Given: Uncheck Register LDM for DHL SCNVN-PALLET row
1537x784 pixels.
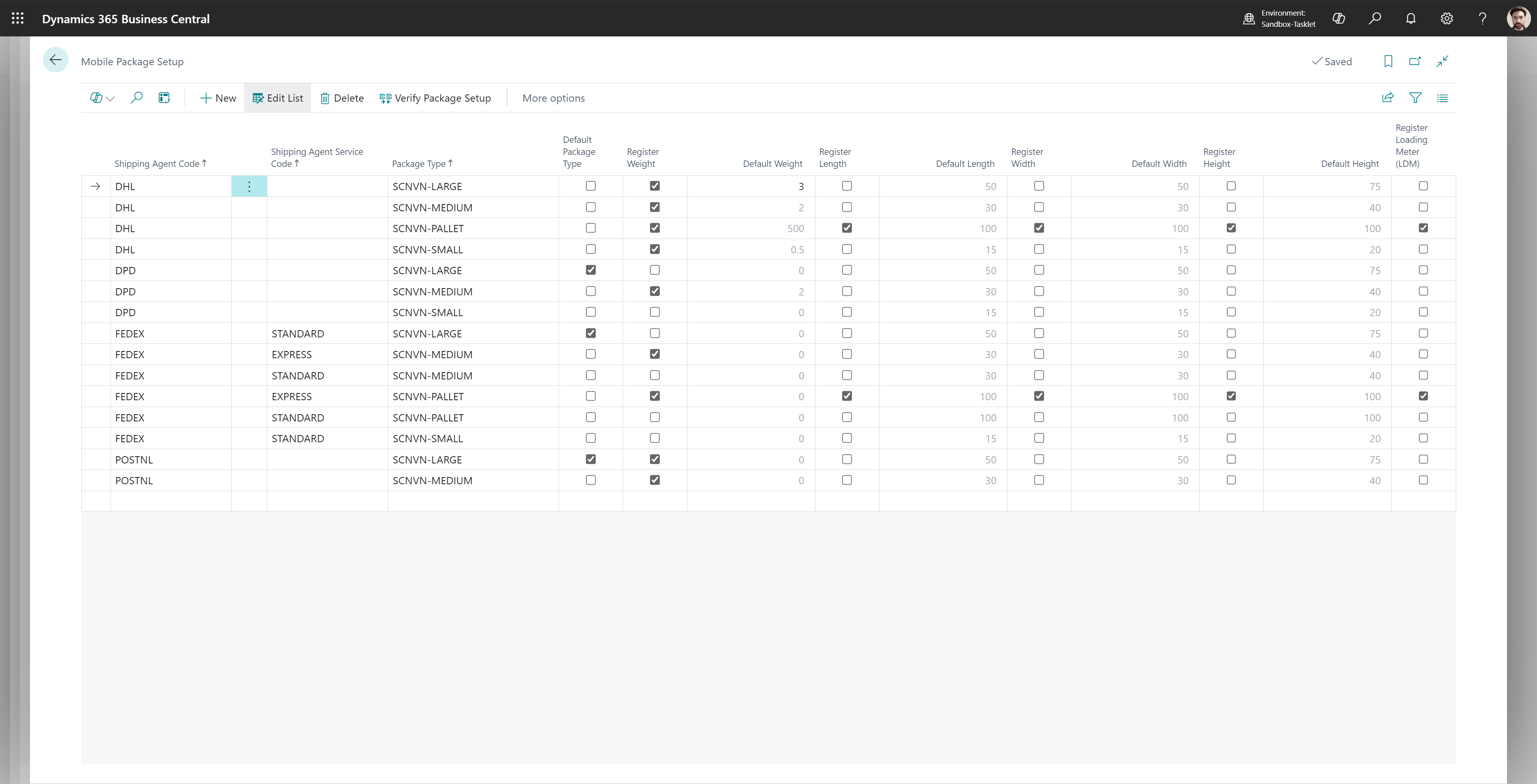Looking at the screenshot, I should (1423, 228).
